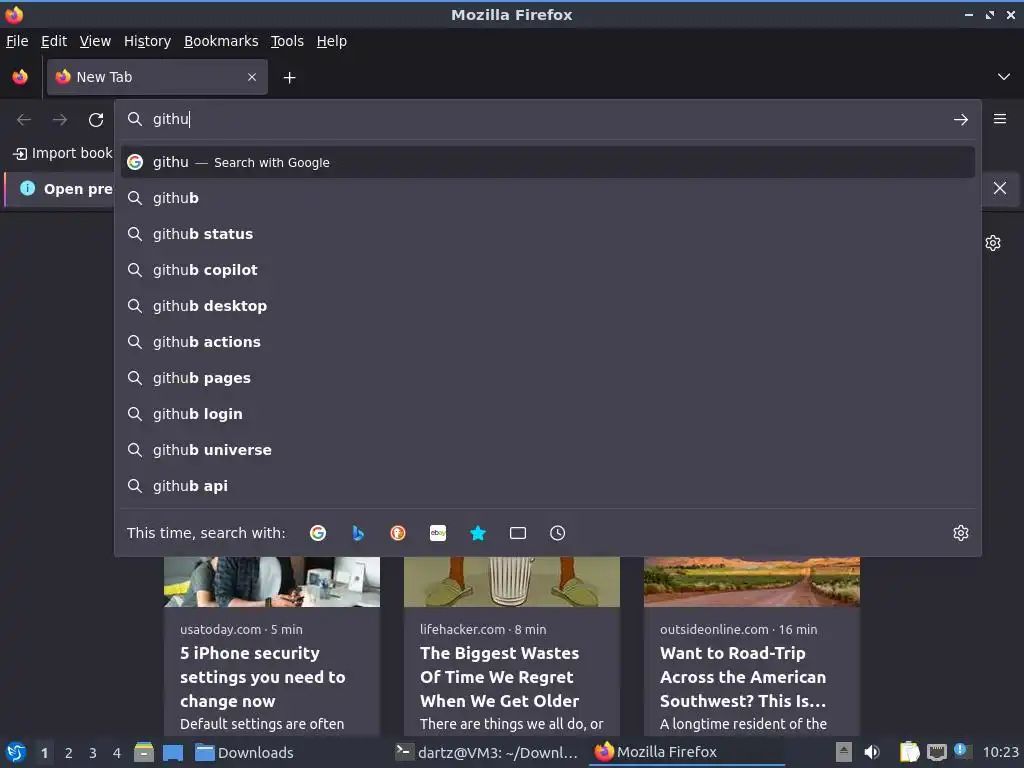Click Import bookmarks toolbar button
1024x768 pixels.
pos(63,153)
